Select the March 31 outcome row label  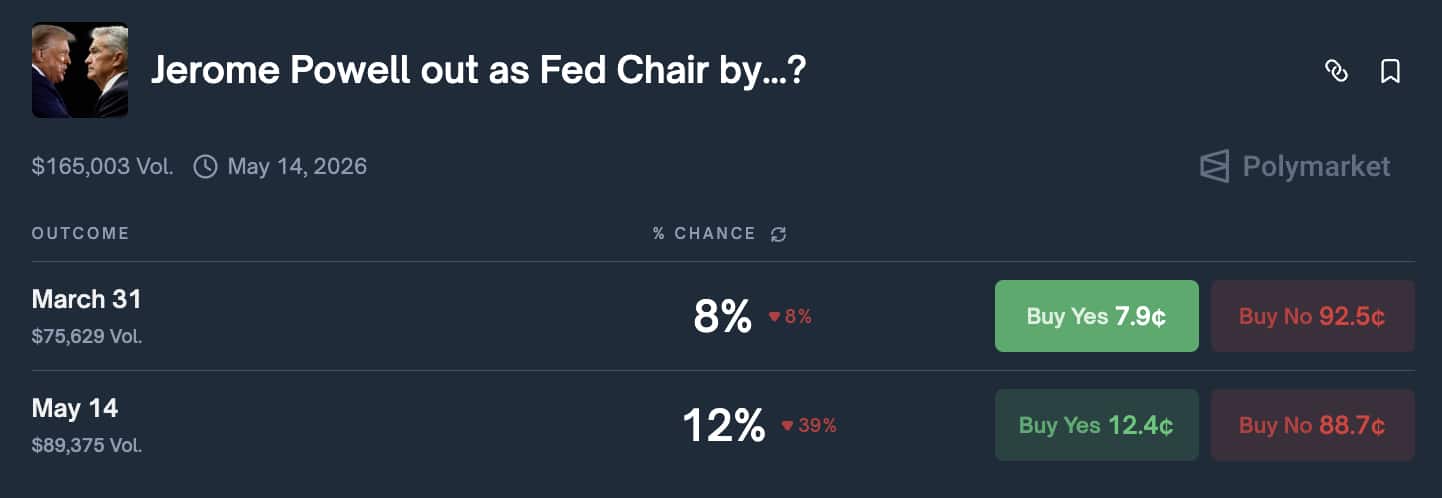point(87,299)
